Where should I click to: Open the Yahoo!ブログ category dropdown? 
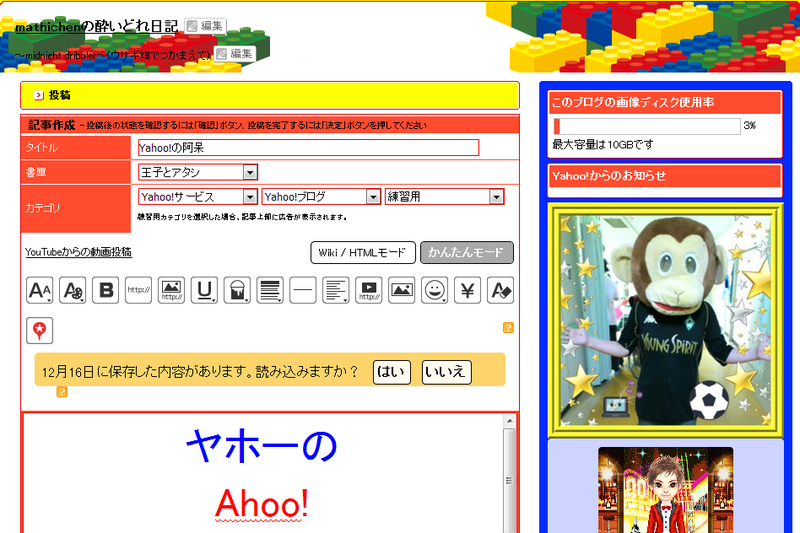coord(321,197)
